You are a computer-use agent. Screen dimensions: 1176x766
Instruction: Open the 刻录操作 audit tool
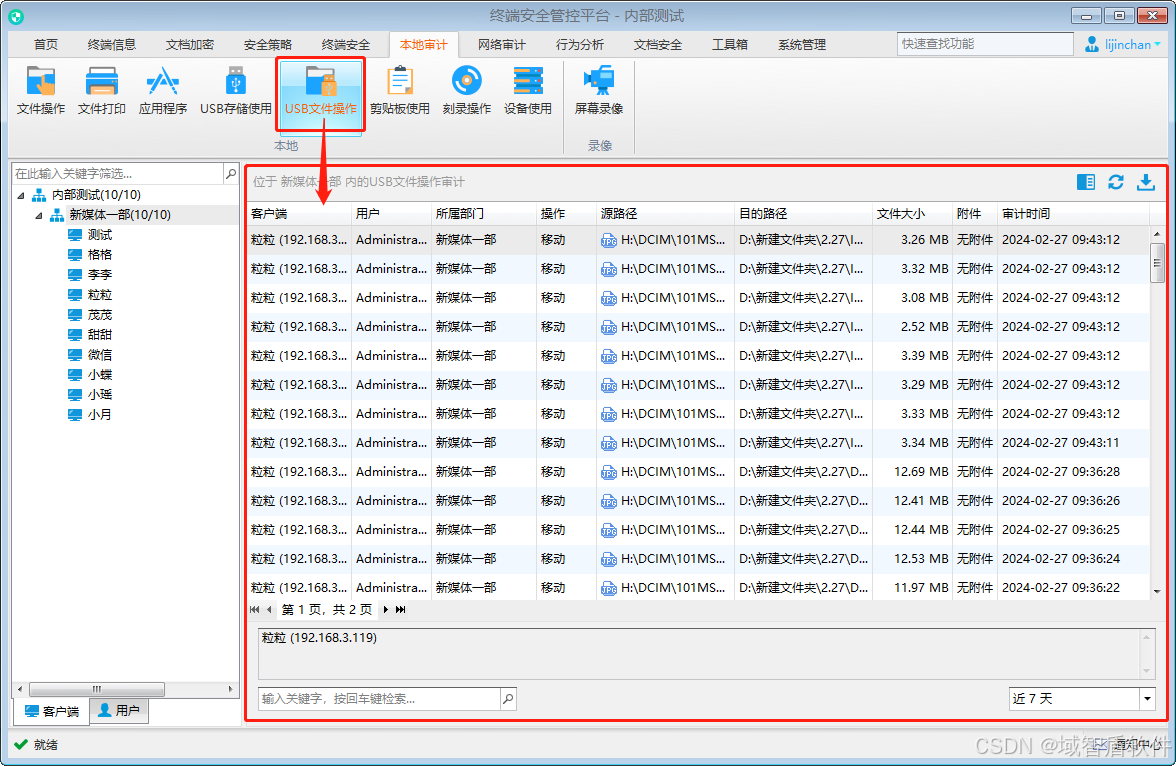click(x=466, y=91)
